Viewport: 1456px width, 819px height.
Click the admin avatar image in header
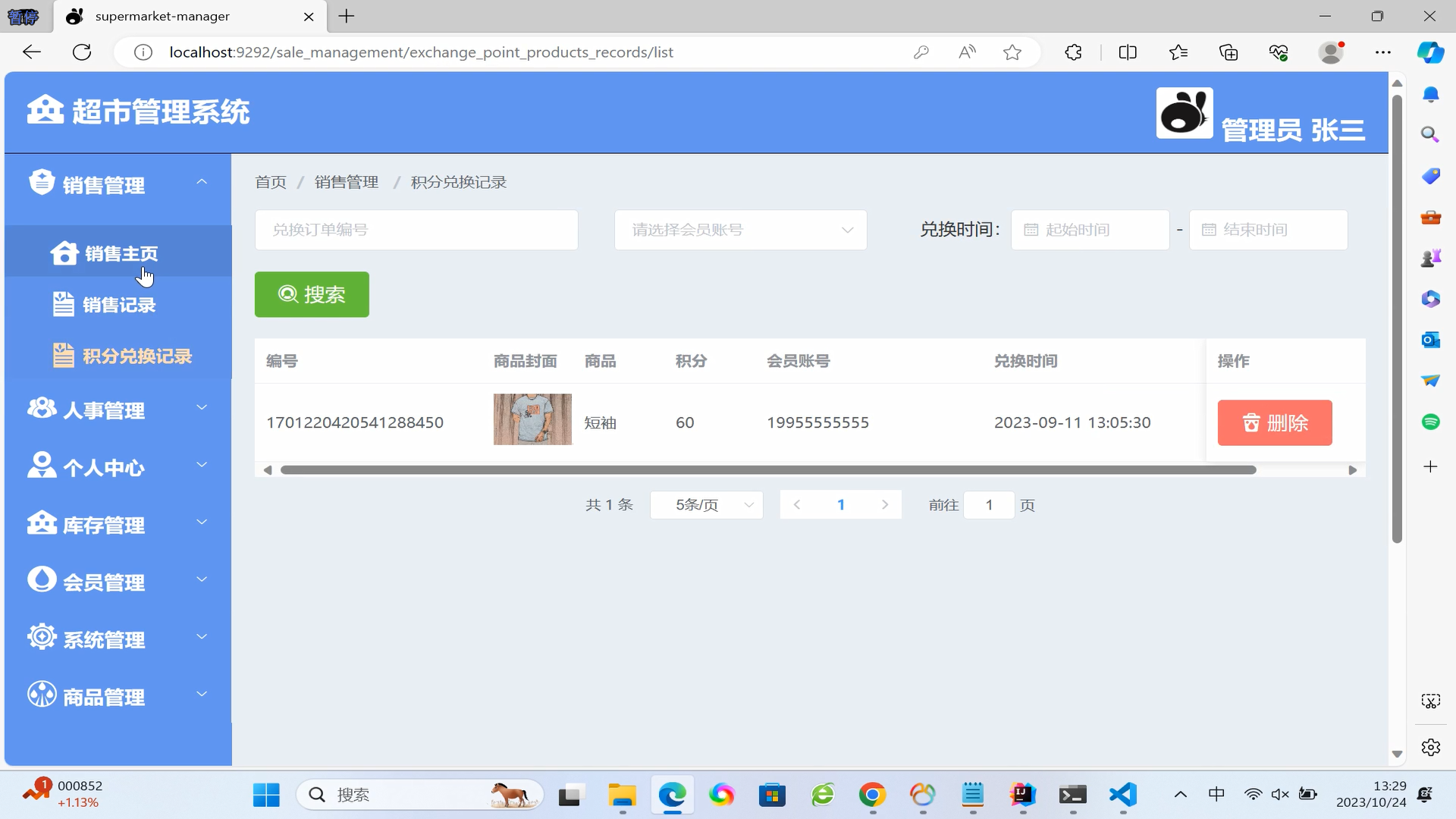[1184, 113]
